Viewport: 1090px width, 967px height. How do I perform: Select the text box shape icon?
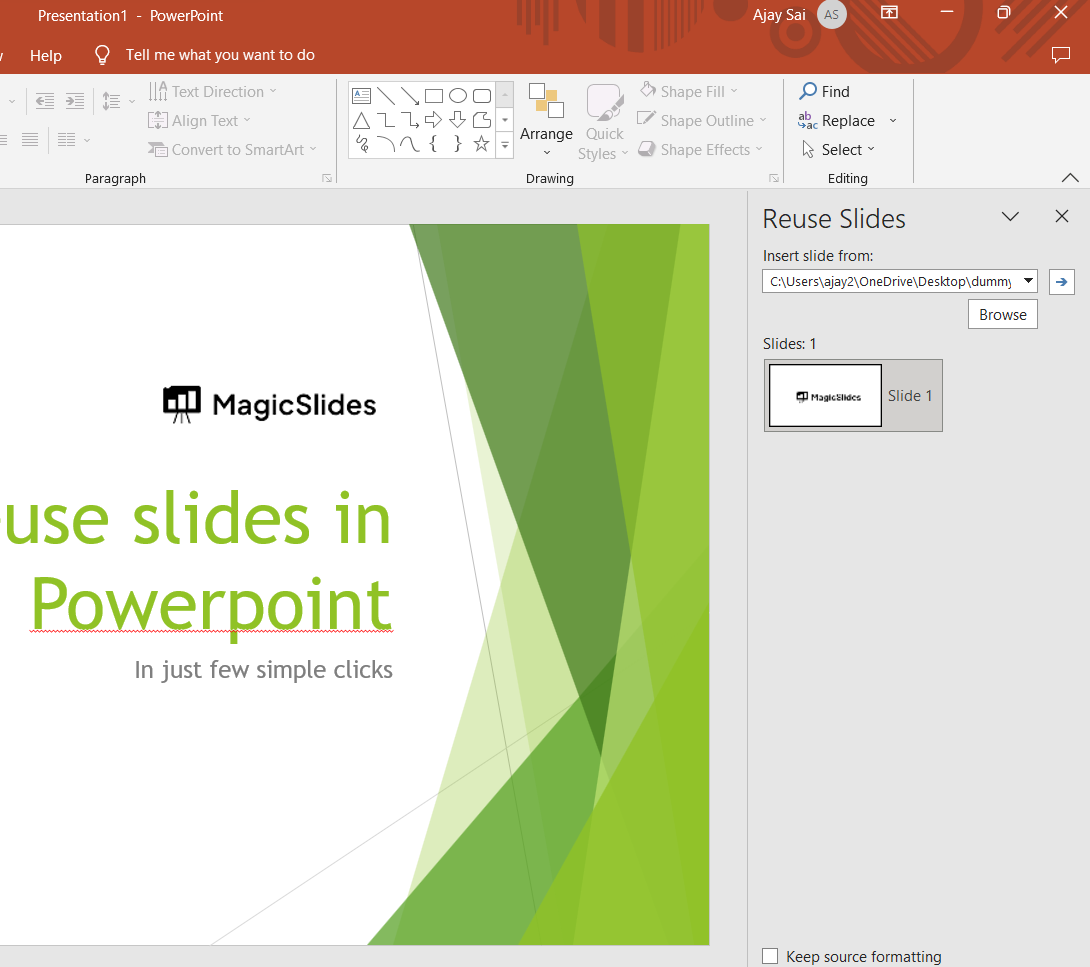(361, 96)
